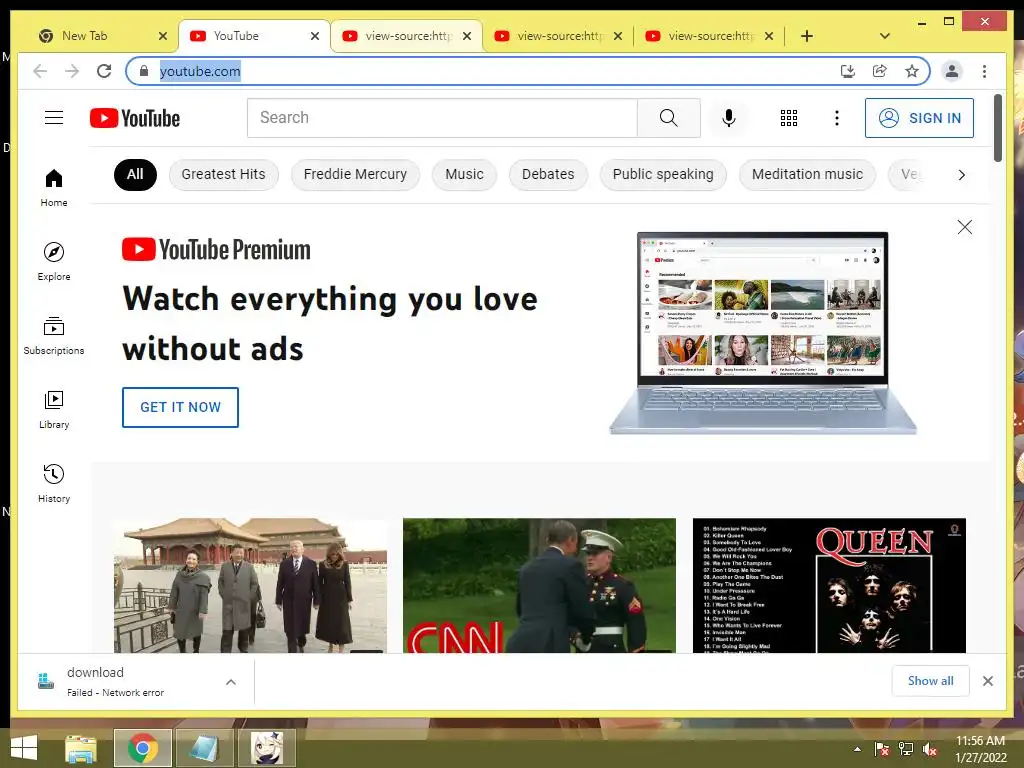Filter by Debates chip

pyautogui.click(x=548, y=174)
